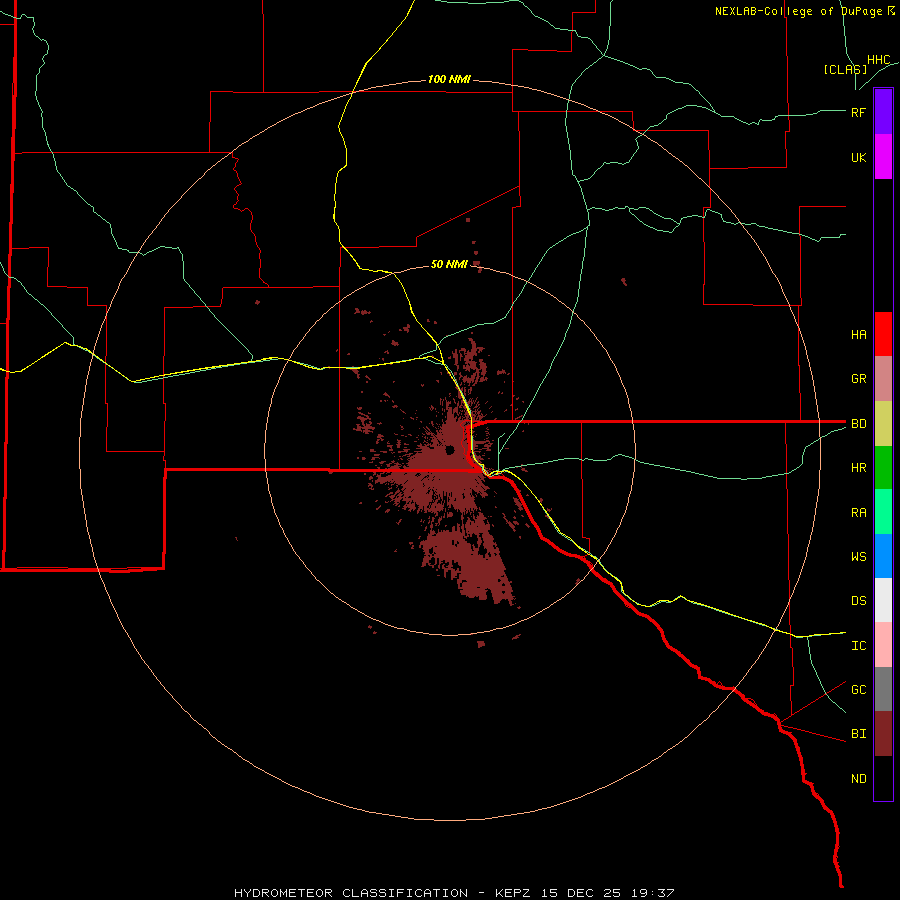This screenshot has height=900, width=900.
Task: Click the UK magenta legend swatch
Action: pos(883,157)
